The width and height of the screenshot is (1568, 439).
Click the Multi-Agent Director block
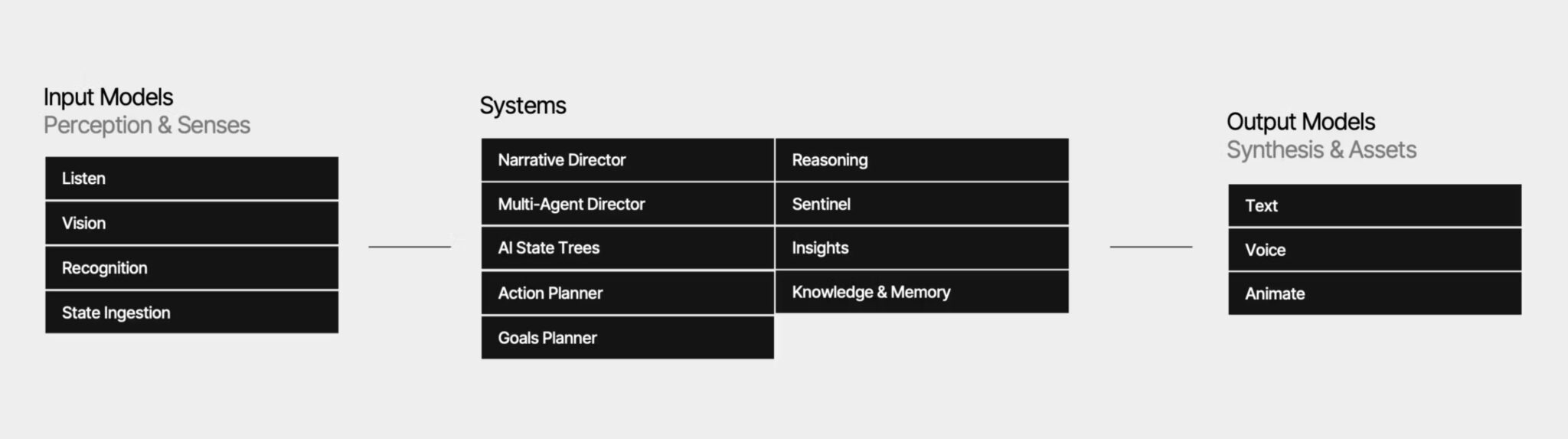click(627, 204)
